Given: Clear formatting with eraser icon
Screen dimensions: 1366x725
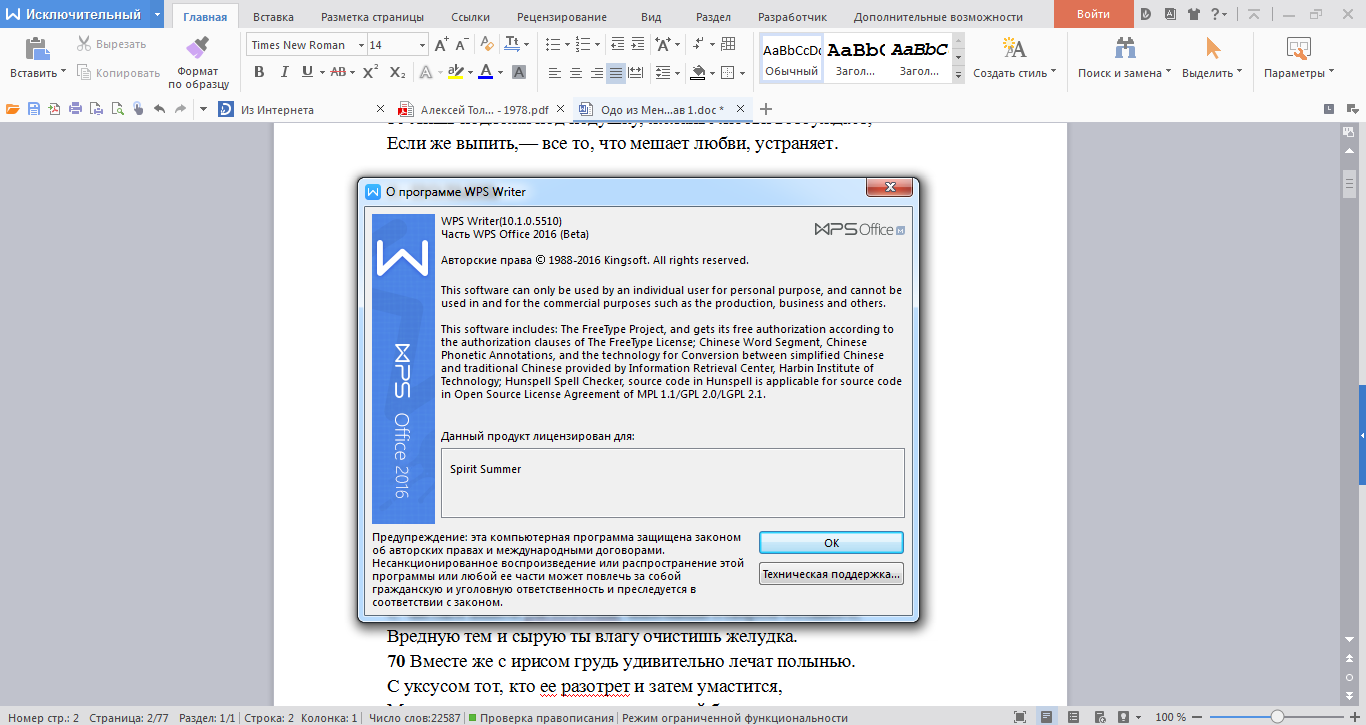Looking at the screenshot, I should click(x=487, y=44).
